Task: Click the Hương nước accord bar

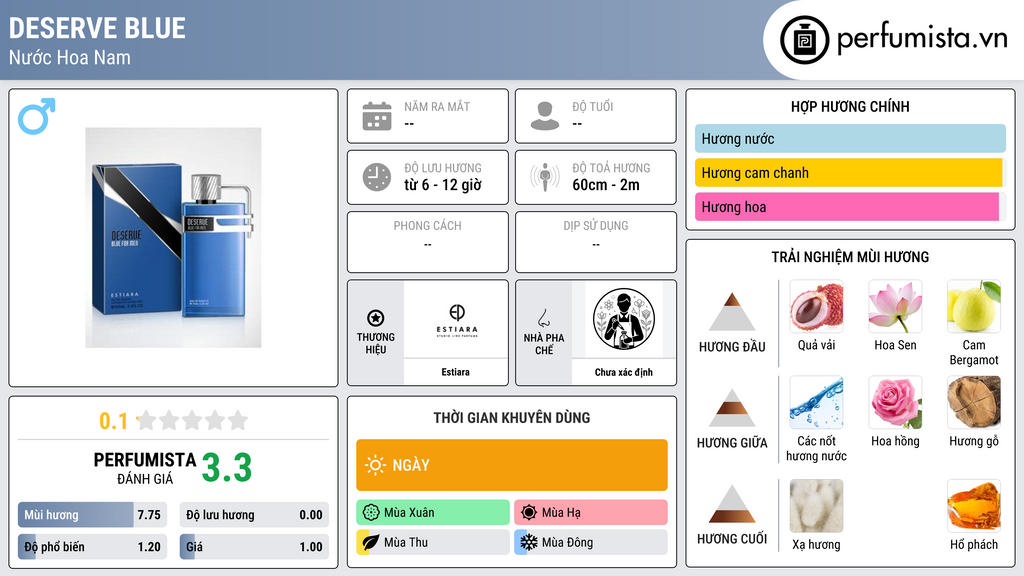Action: click(x=850, y=138)
